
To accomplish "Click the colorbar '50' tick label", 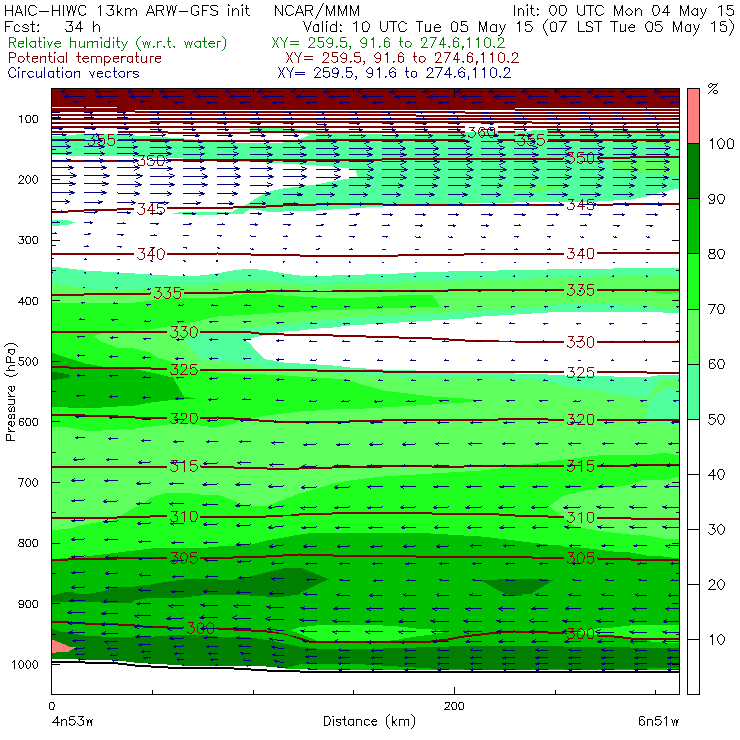I will 716,420.
